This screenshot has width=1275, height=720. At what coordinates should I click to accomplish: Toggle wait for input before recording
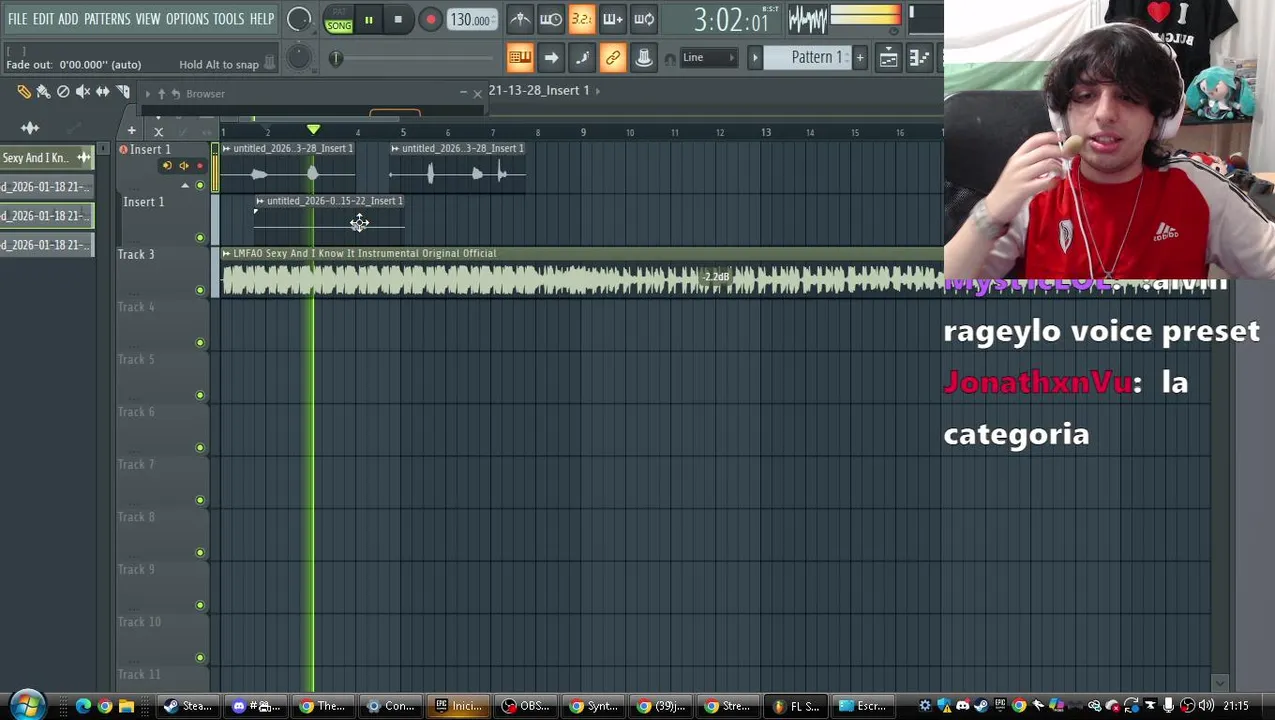pos(551,19)
